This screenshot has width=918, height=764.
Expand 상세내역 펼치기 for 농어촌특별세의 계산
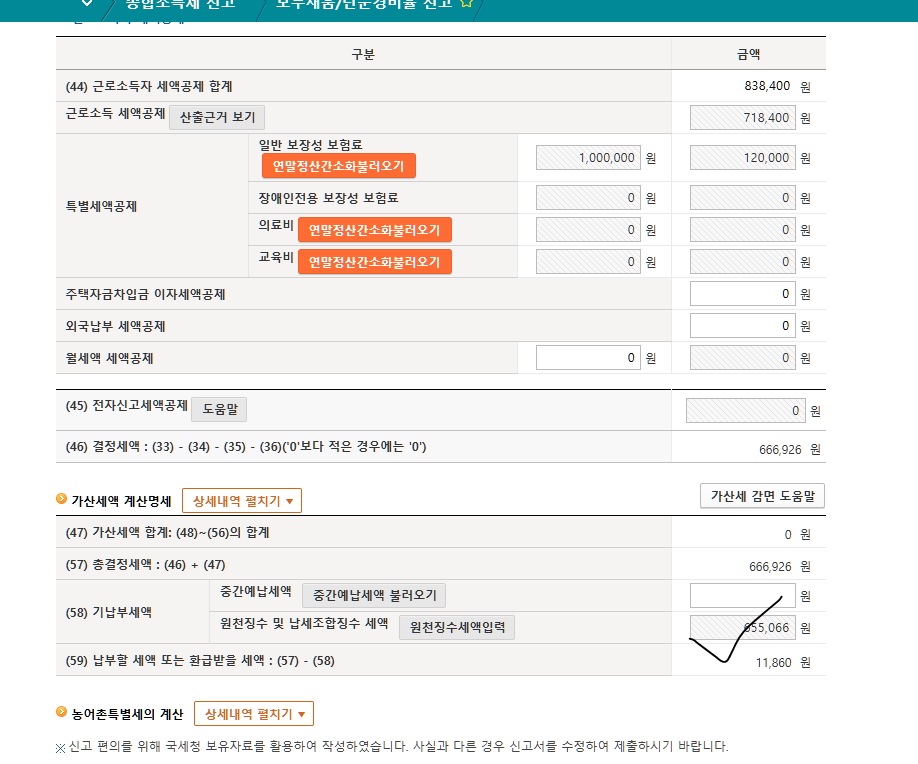[253, 714]
